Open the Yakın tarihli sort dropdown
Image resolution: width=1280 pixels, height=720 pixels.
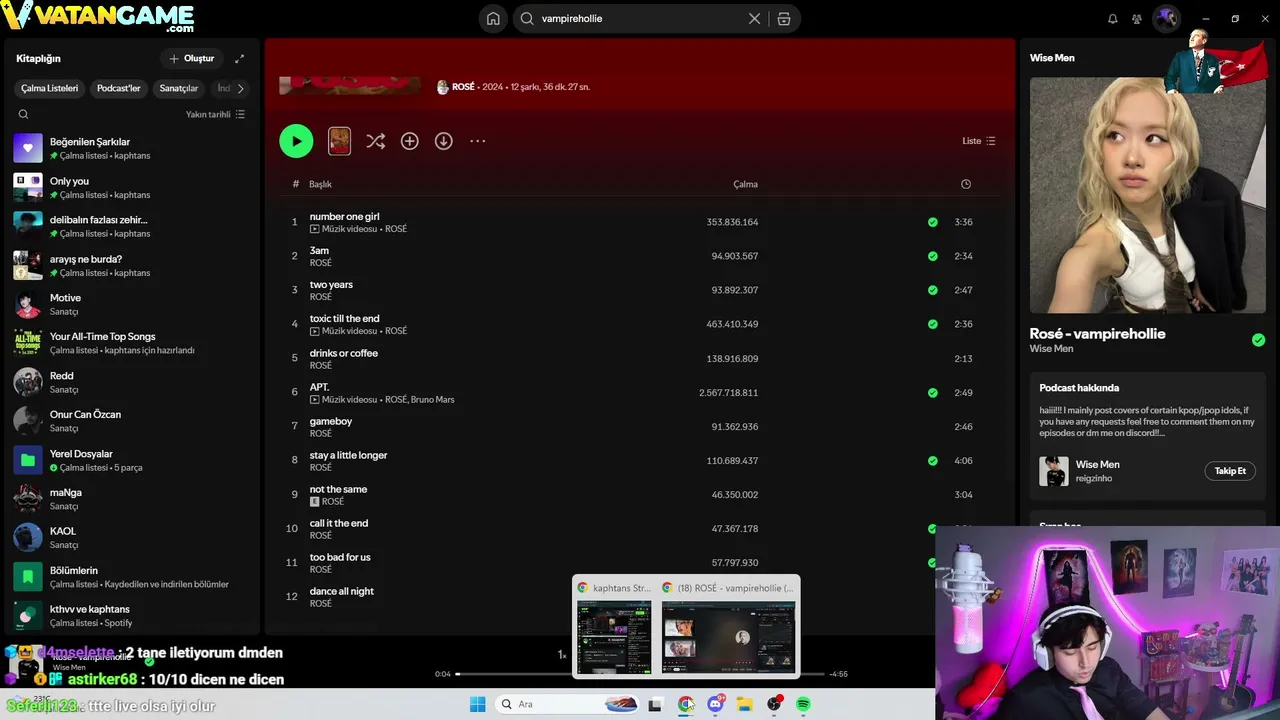pyautogui.click(x=215, y=114)
